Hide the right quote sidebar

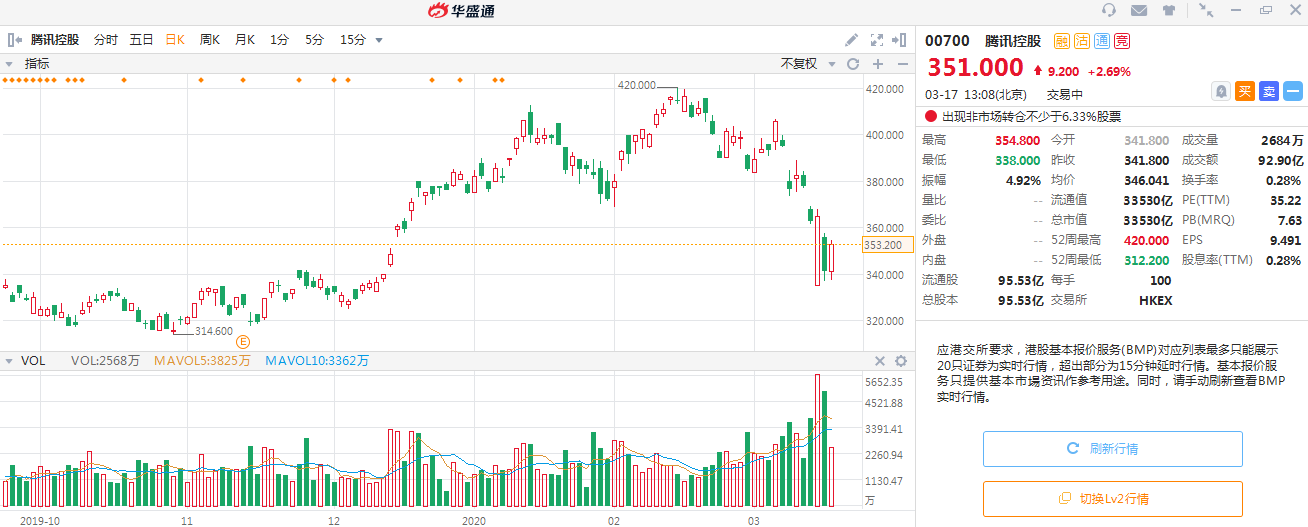point(901,40)
